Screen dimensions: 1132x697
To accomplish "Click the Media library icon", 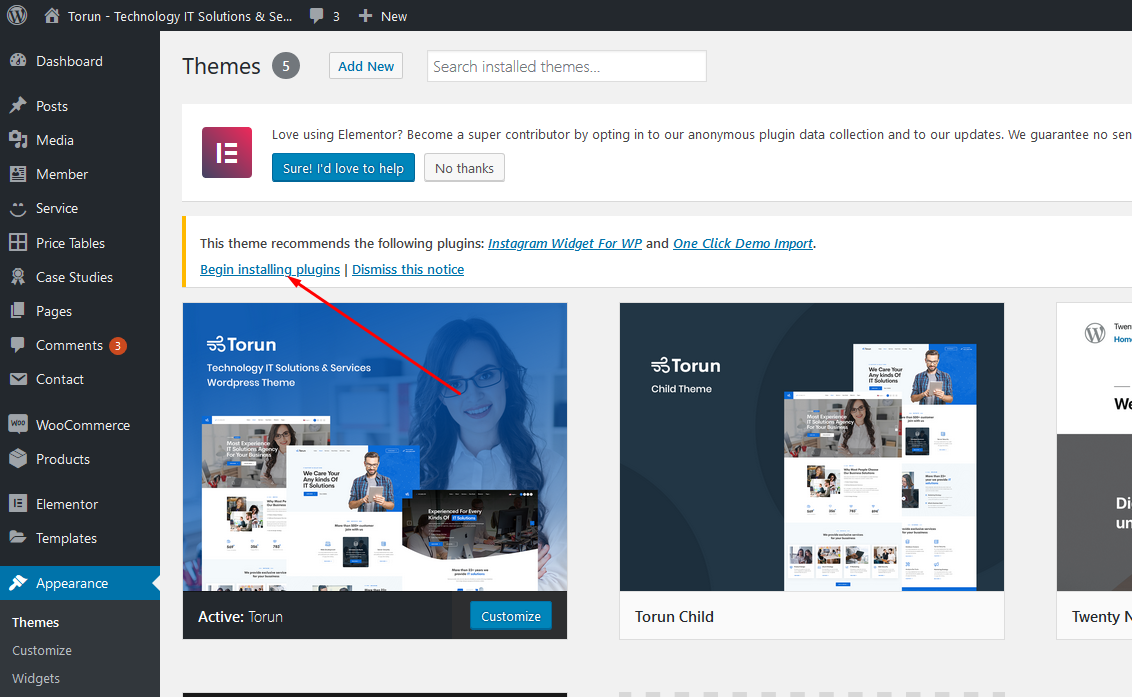I will pos(18,139).
